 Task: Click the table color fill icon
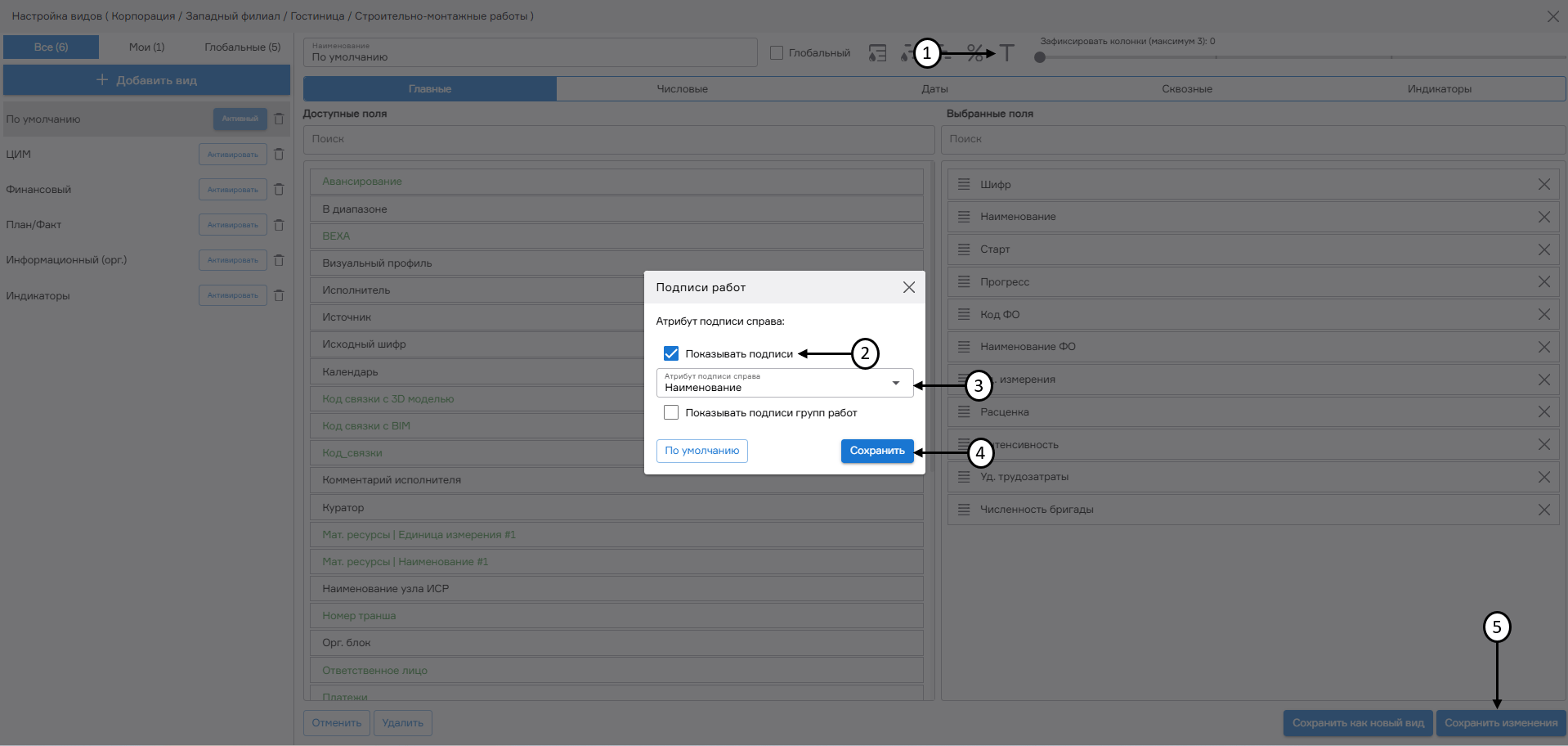[x=877, y=53]
